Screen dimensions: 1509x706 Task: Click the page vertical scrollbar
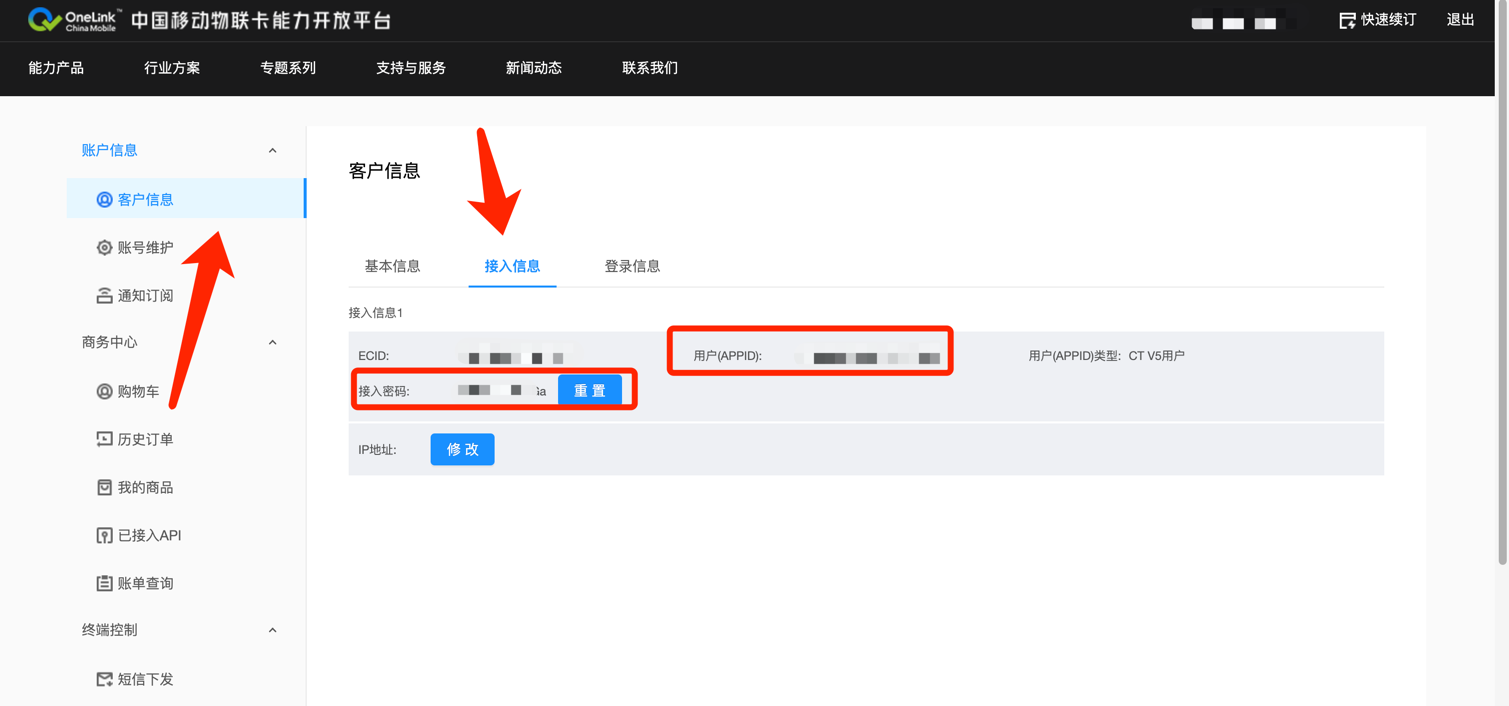click(1502, 300)
